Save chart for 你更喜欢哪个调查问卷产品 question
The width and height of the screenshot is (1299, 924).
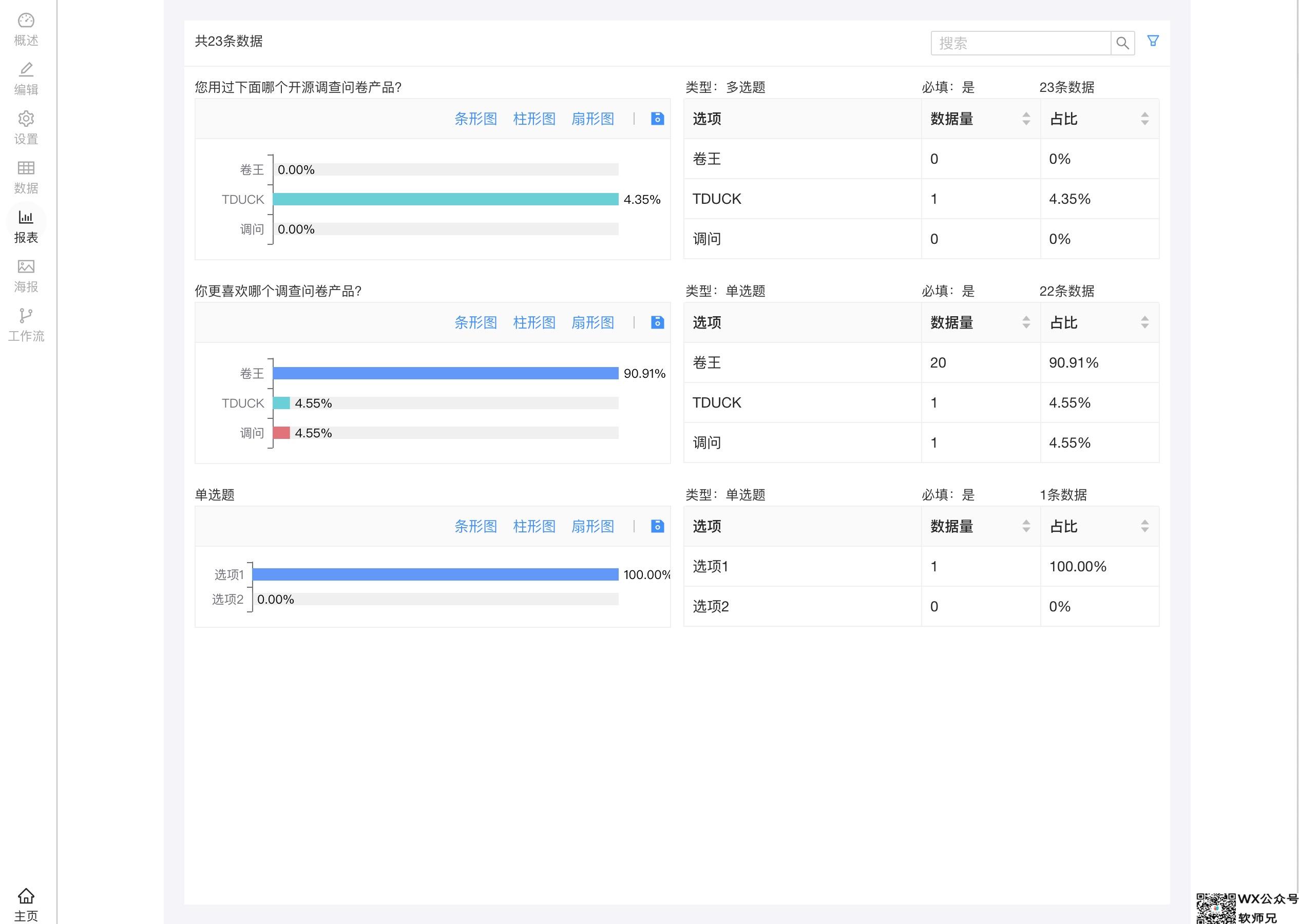tap(657, 322)
